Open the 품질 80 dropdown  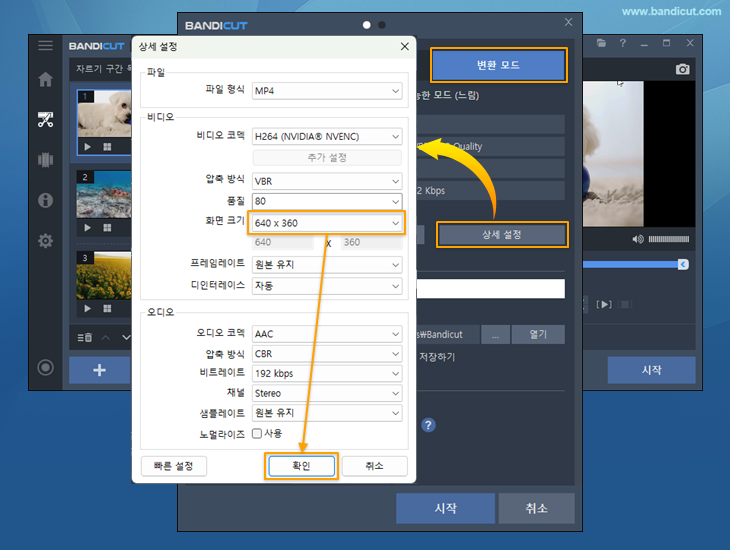click(327, 201)
